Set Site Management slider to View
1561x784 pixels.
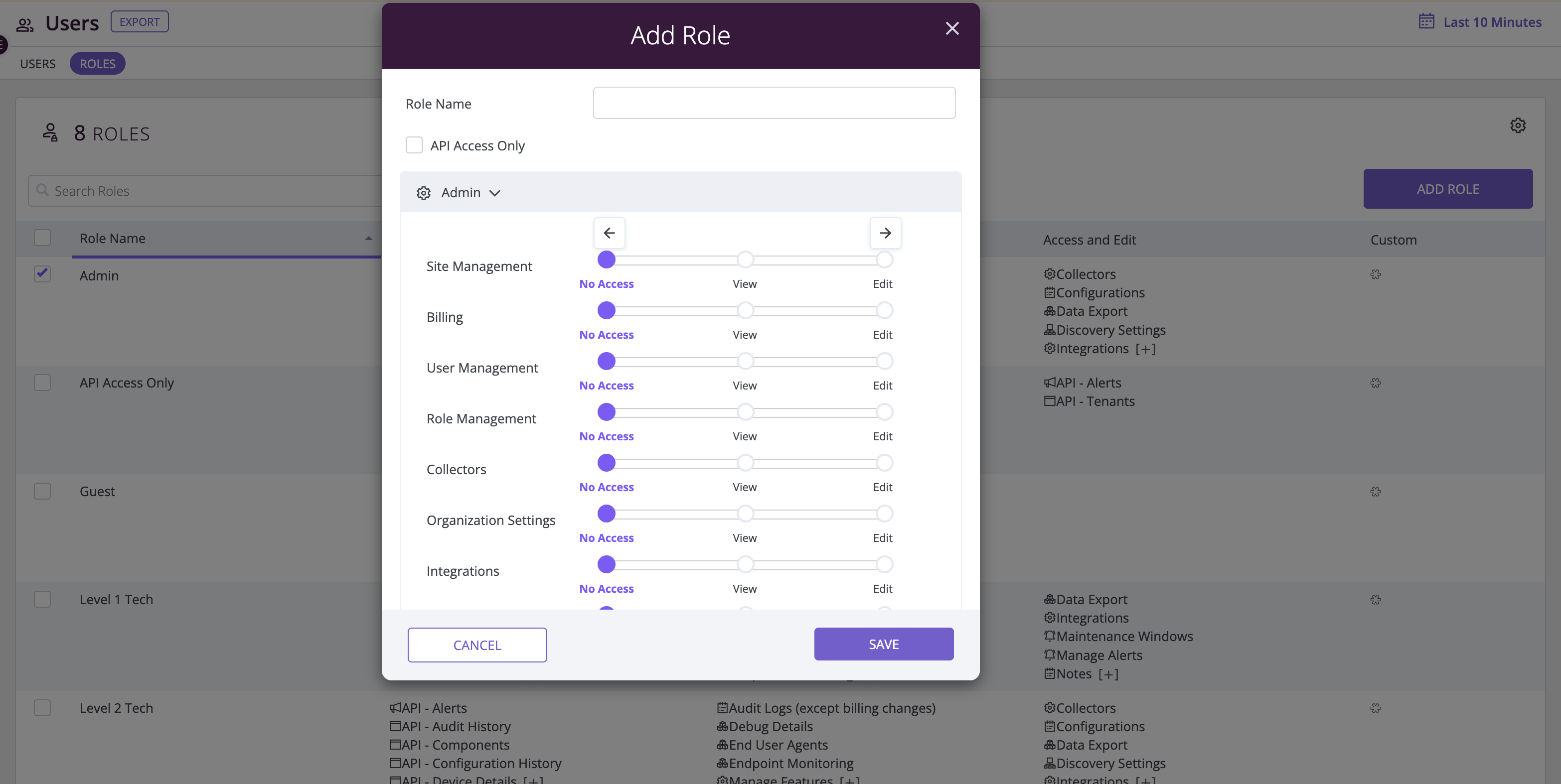click(x=745, y=260)
